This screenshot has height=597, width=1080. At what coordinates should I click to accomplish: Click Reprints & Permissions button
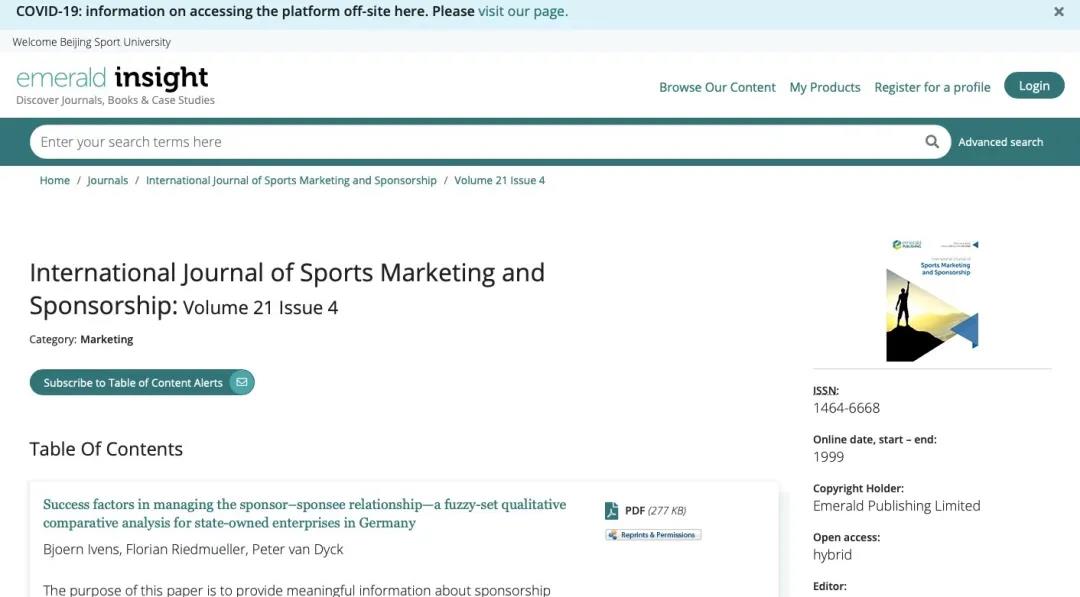[653, 535]
